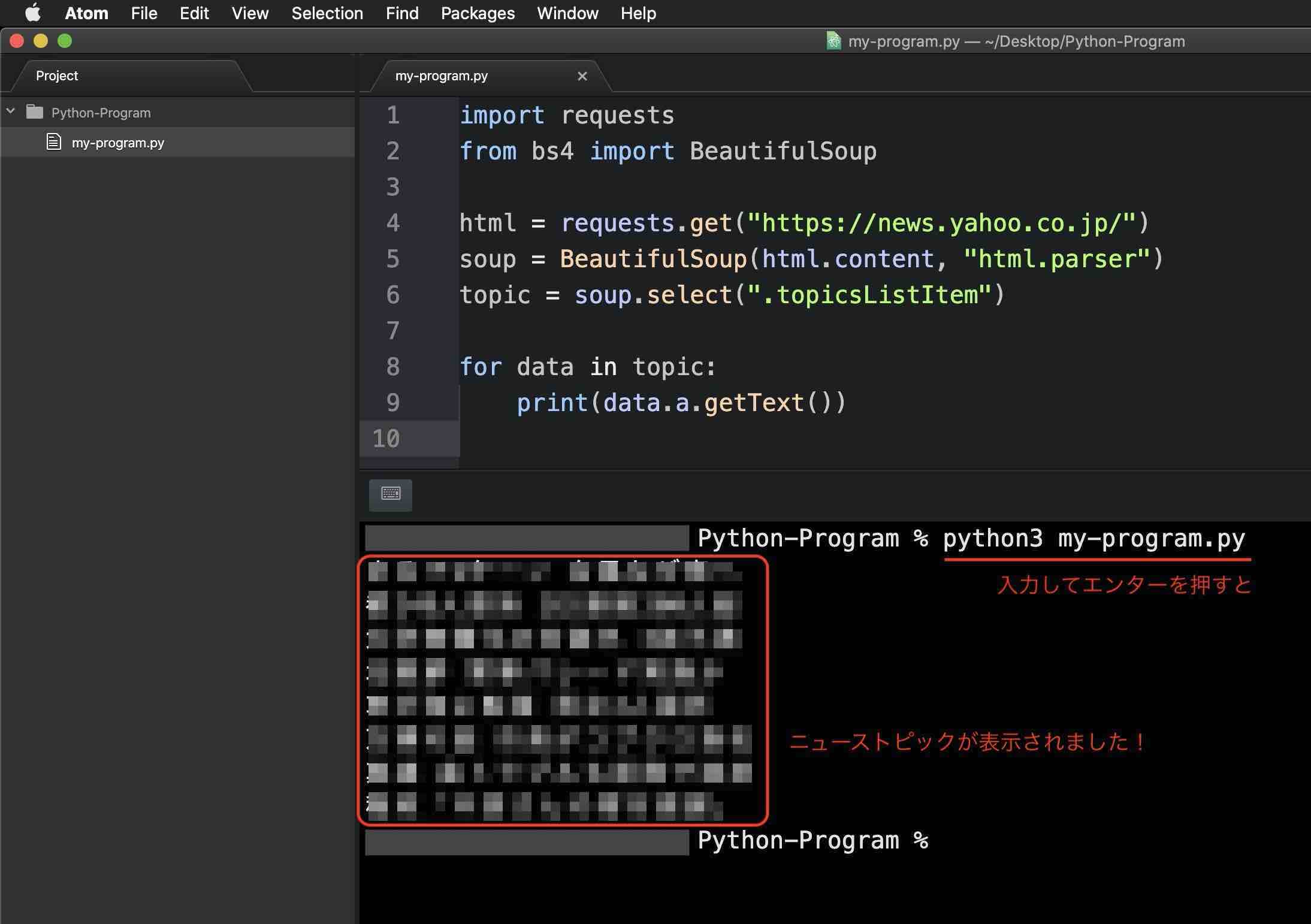Open the Selection menu
This screenshot has width=1311, height=924.
pyautogui.click(x=327, y=13)
